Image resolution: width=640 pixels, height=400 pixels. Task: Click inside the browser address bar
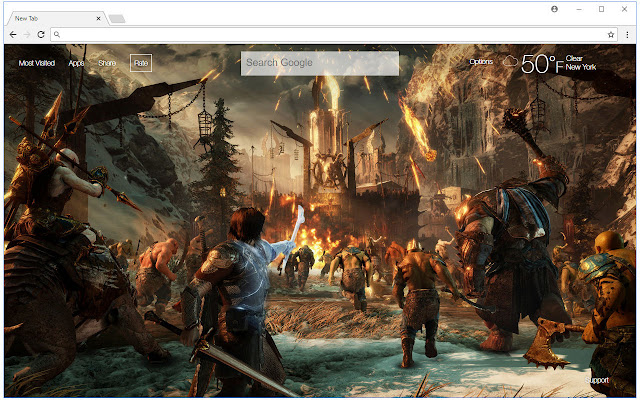click(x=333, y=35)
